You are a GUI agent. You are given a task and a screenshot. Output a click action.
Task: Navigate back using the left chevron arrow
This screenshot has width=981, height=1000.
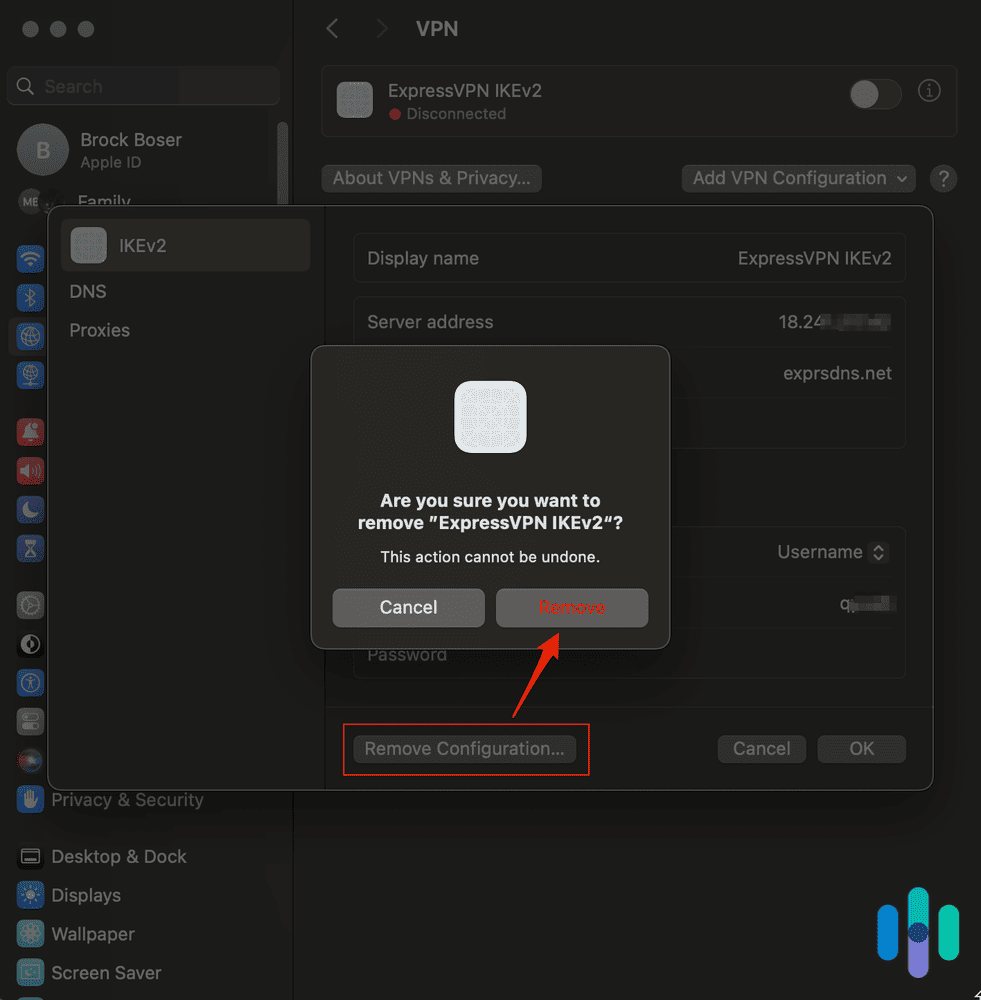click(332, 29)
